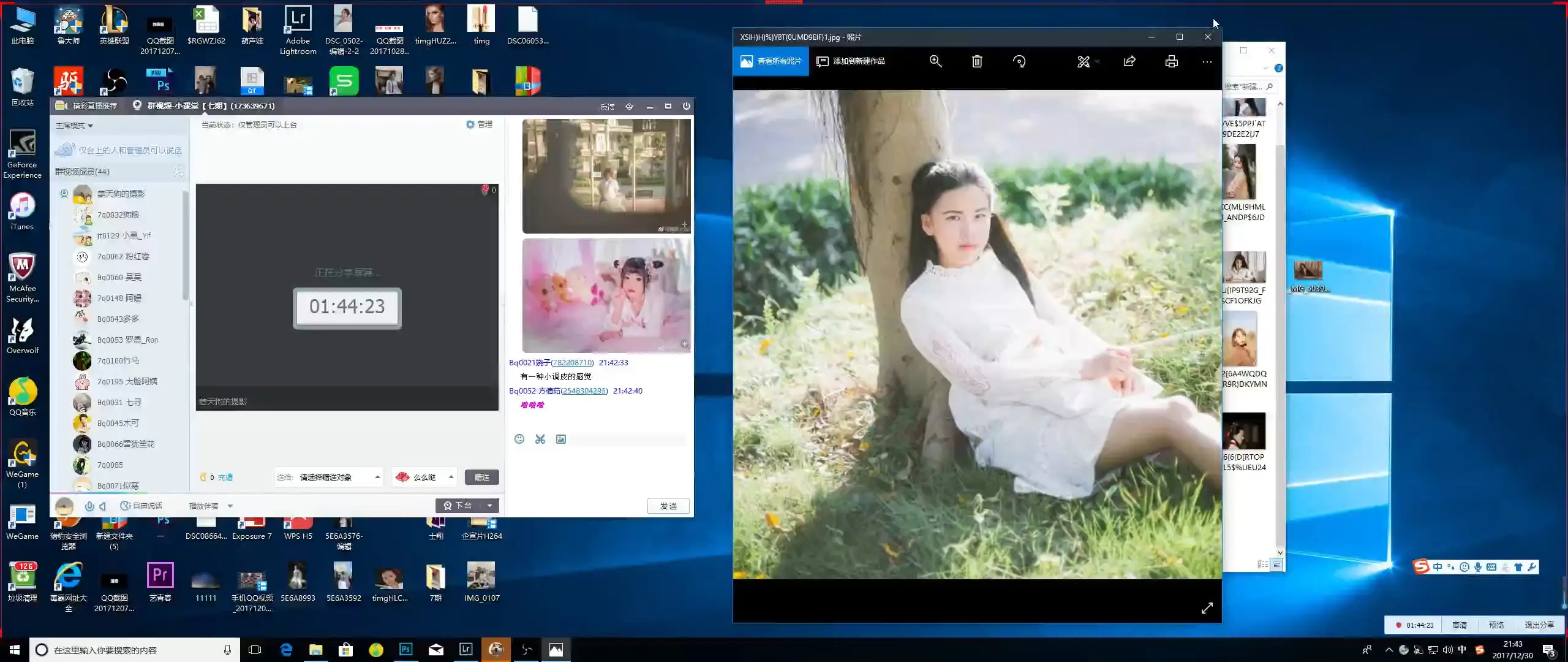Expand the 播放伴奏 dropdown arrow
Screen dimensions: 1568x662
click(230, 506)
